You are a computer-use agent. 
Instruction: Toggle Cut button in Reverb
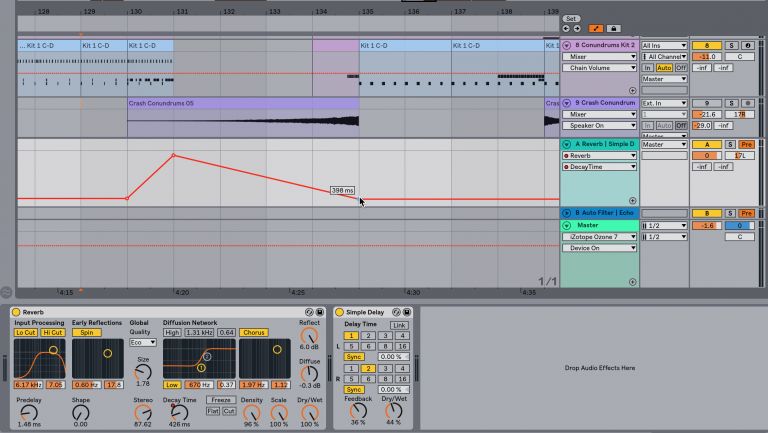[x=229, y=411]
